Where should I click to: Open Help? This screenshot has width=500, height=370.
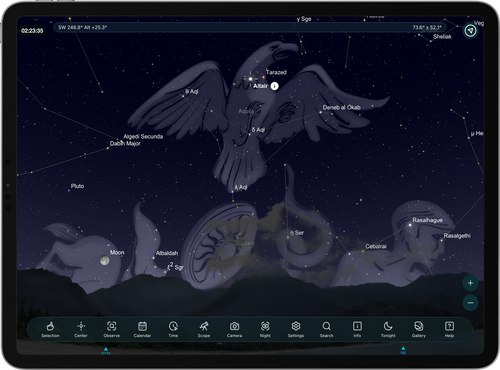449,329
